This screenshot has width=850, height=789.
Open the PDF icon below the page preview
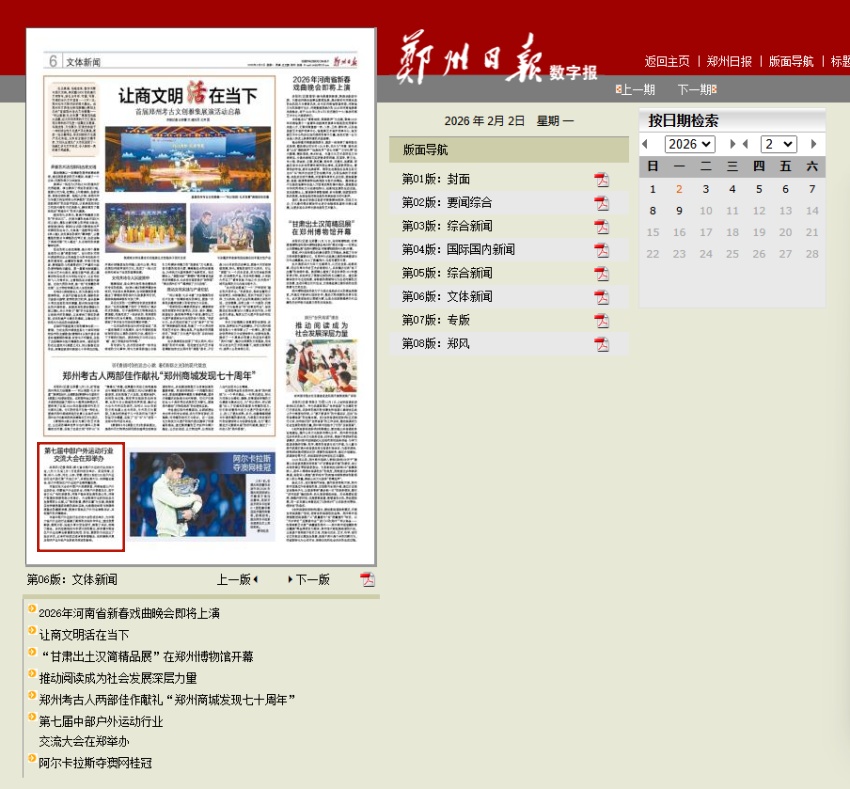(x=367, y=580)
